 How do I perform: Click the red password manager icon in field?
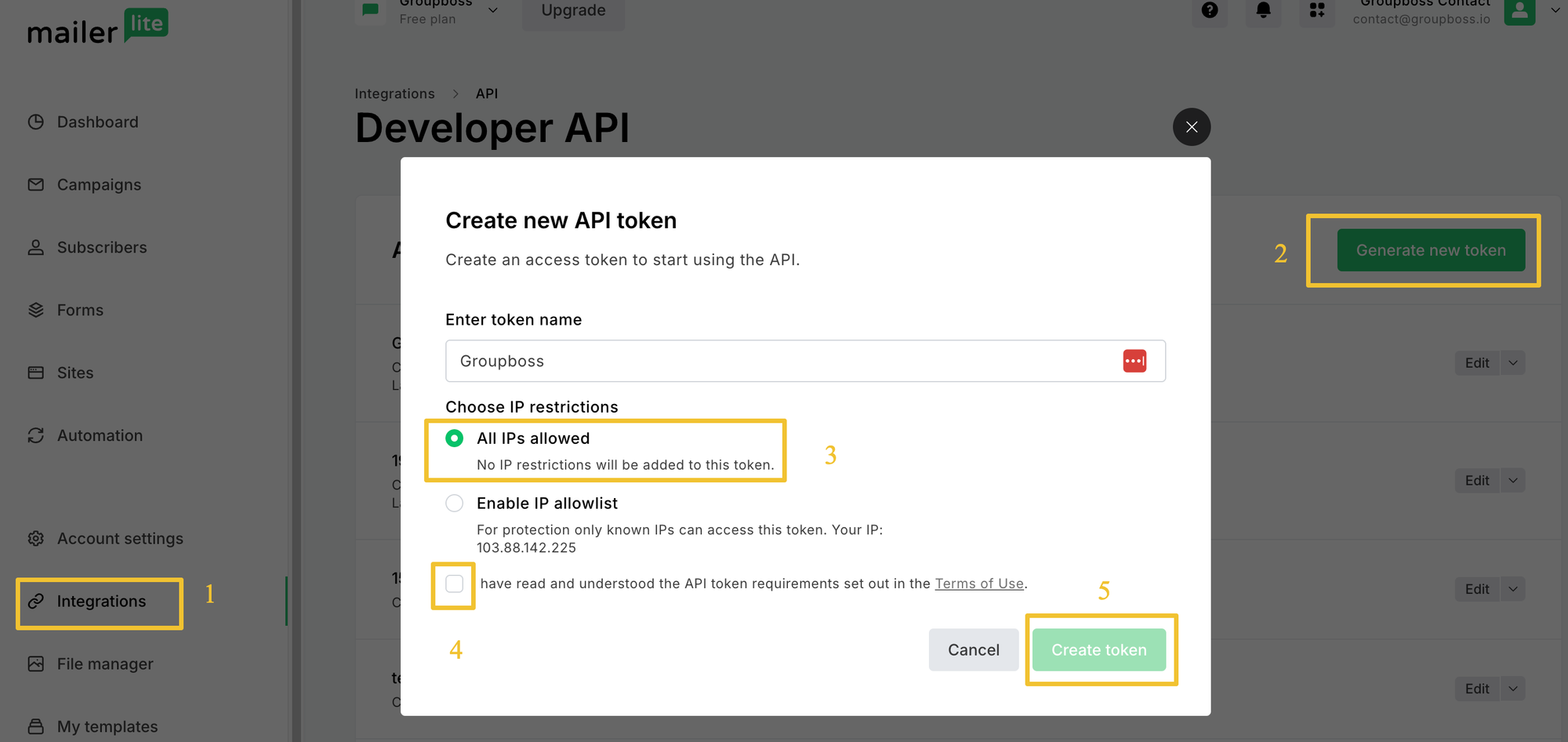click(x=1134, y=361)
